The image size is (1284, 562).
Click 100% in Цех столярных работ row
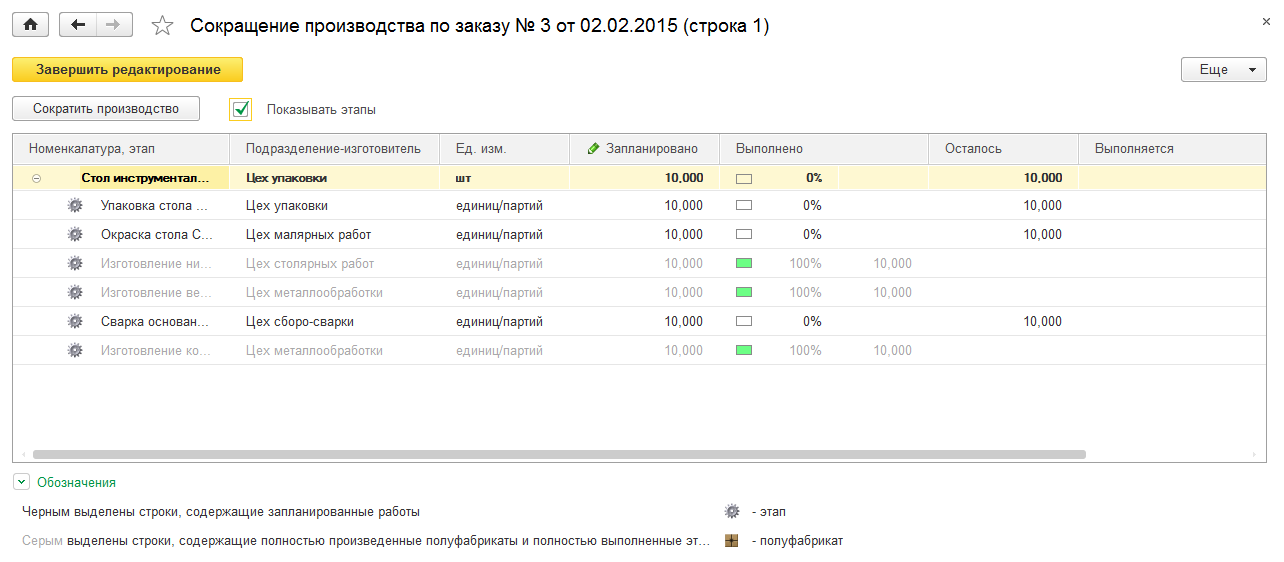point(806,264)
